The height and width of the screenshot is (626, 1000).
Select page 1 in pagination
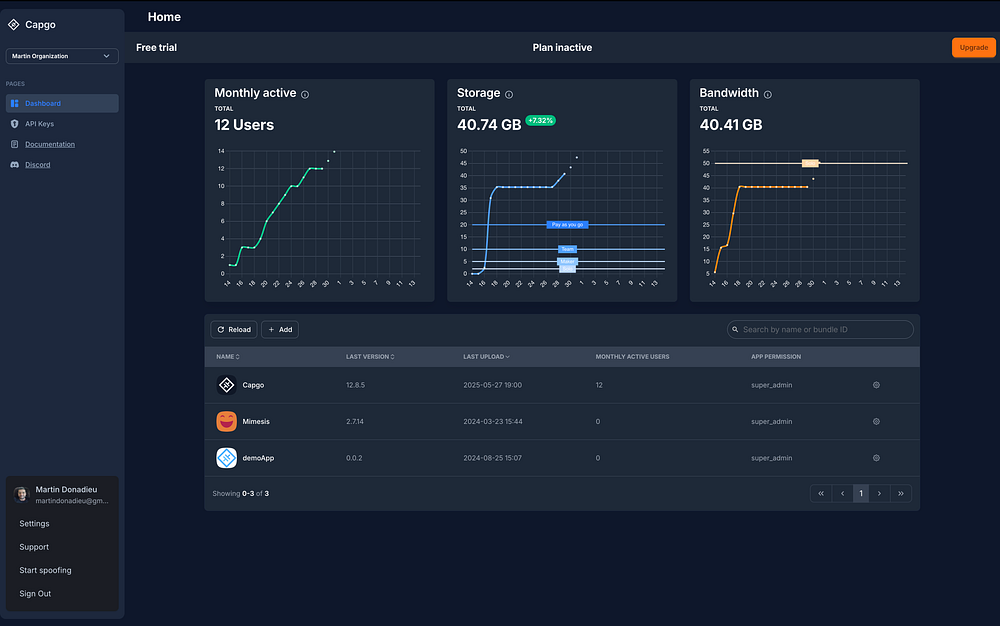click(x=861, y=493)
